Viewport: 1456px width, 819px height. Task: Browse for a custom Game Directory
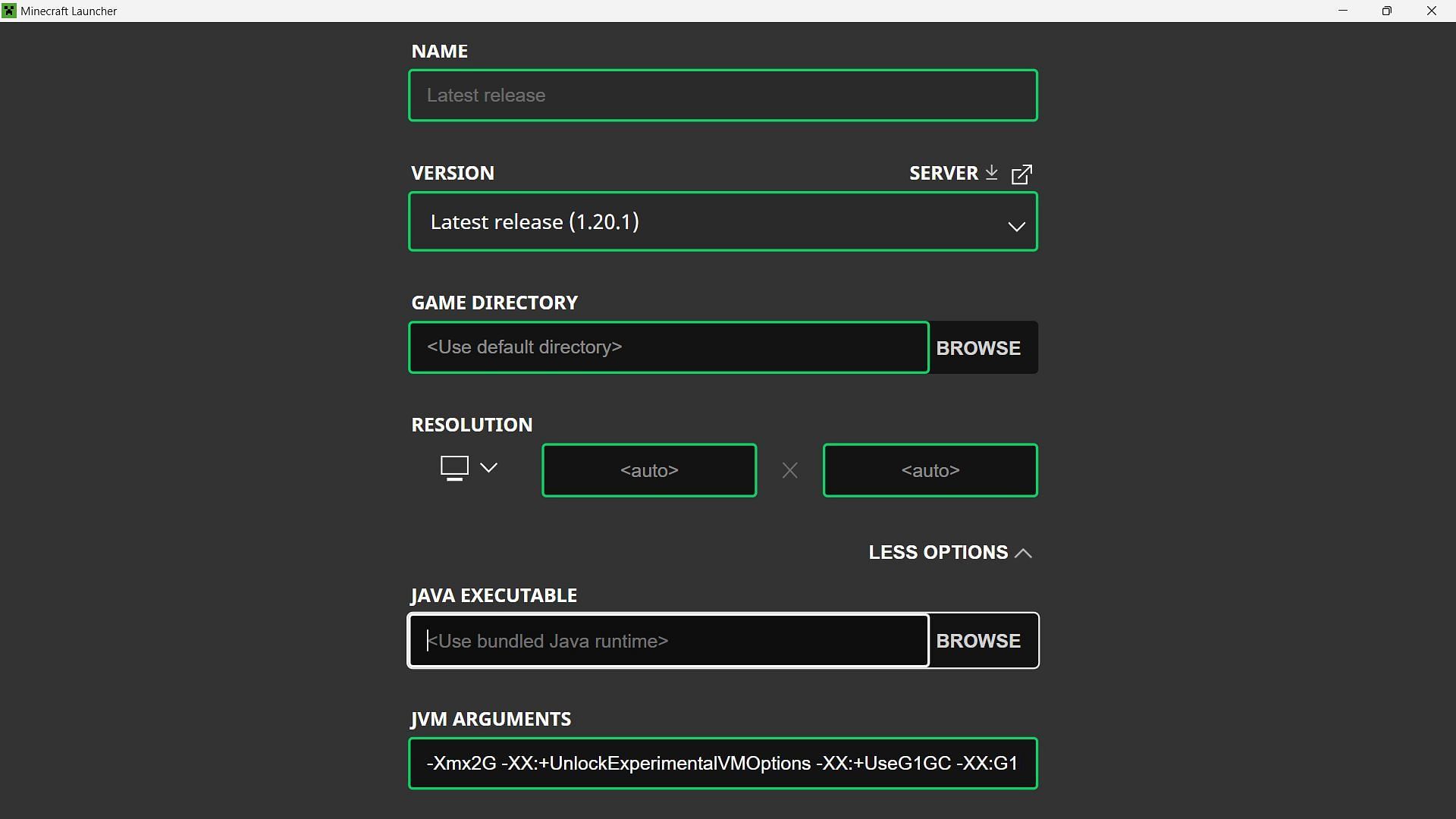(978, 348)
